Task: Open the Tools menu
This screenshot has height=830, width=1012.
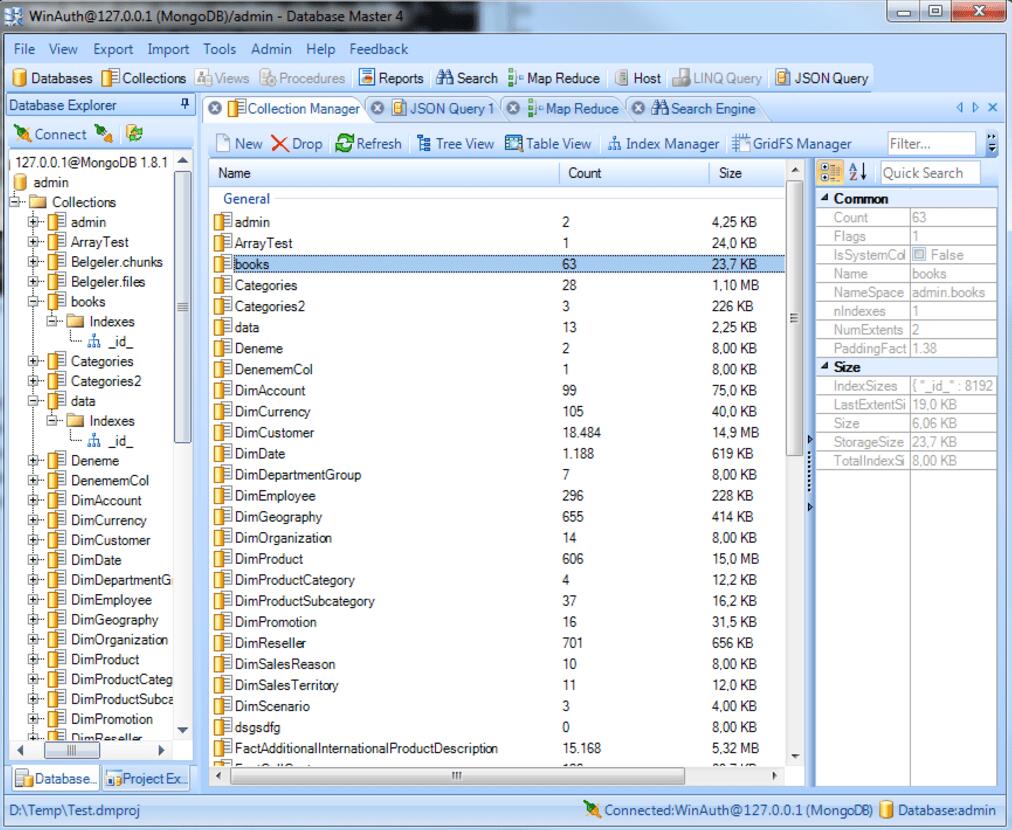Action: 219,49
